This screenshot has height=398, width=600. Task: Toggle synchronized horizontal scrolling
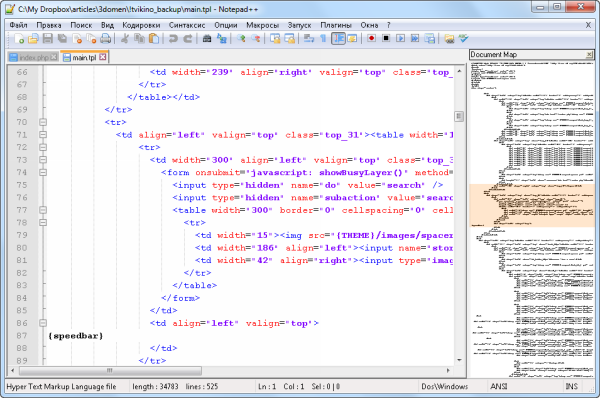290,38
